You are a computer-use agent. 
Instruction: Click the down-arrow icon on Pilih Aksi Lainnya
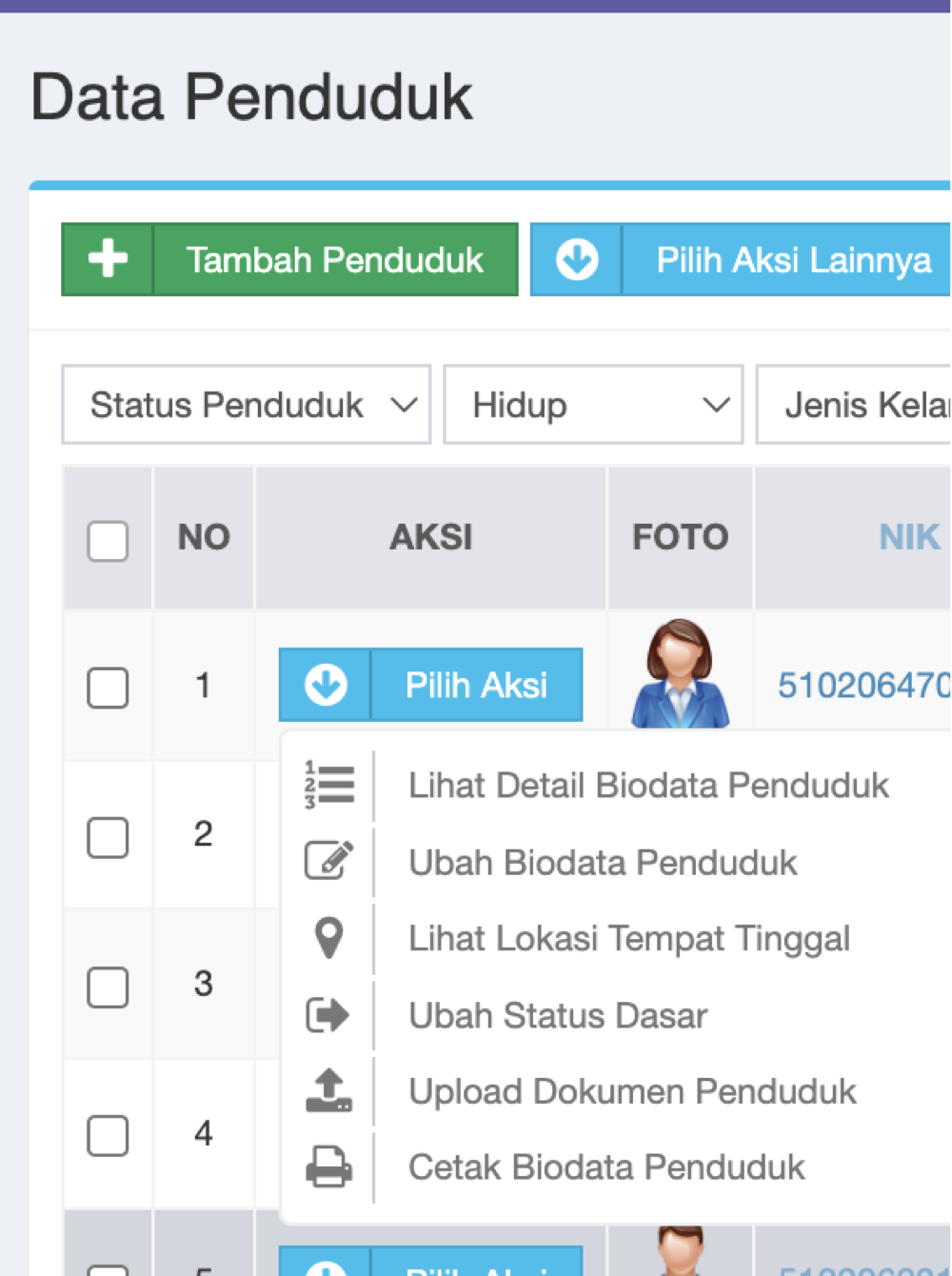pos(576,259)
